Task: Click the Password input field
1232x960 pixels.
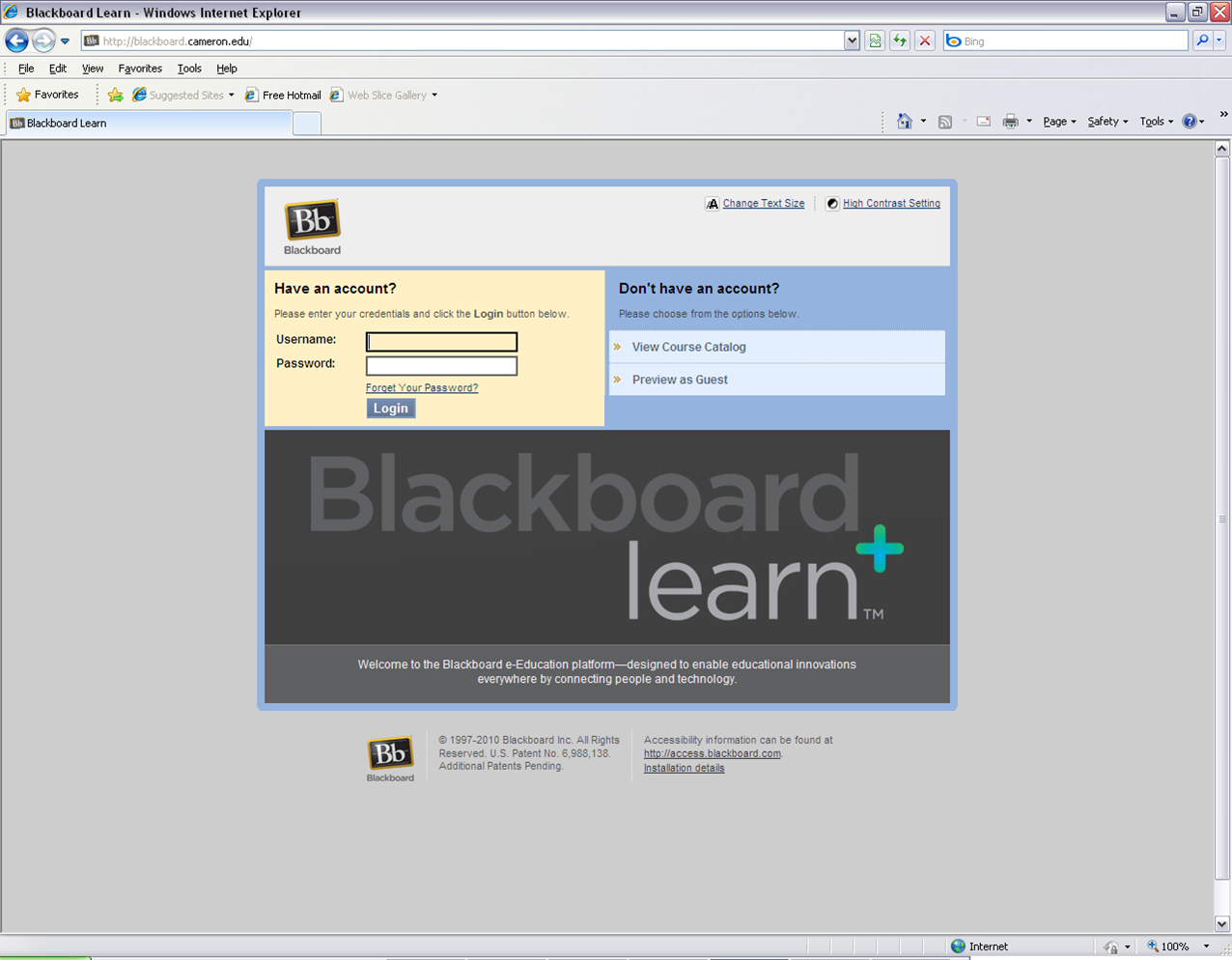Action: (441, 366)
